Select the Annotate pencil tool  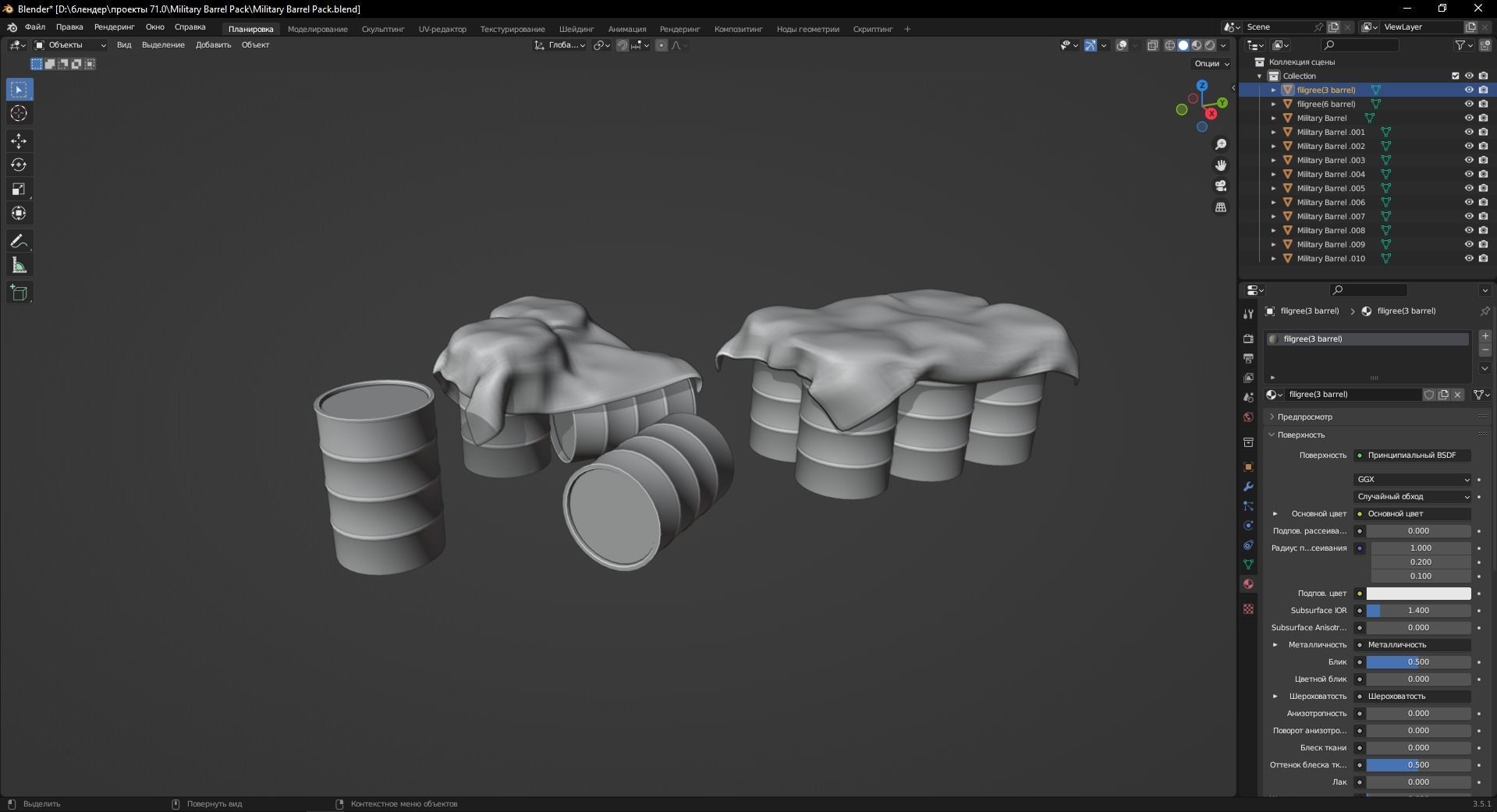pyautogui.click(x=19, y=242)
